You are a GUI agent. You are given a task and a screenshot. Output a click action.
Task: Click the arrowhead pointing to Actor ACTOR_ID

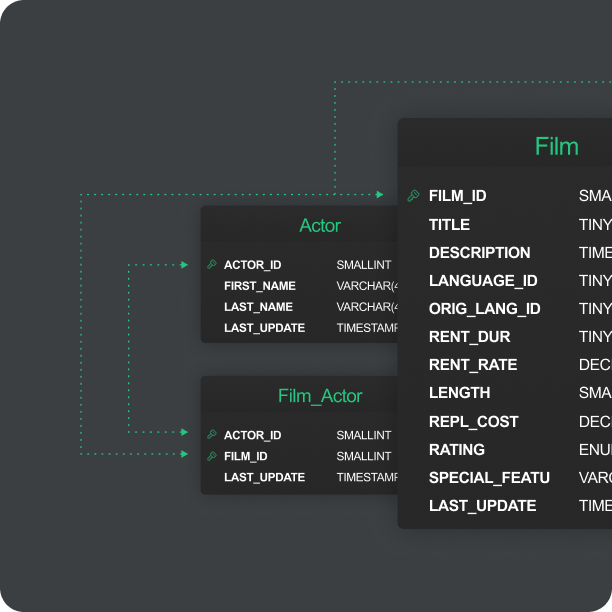[184, 265]
